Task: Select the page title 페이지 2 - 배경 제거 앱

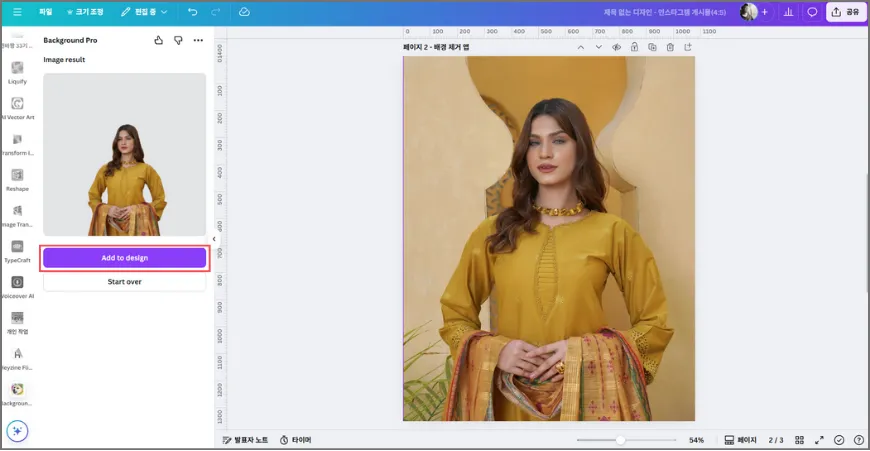Action: coord(436,47)
